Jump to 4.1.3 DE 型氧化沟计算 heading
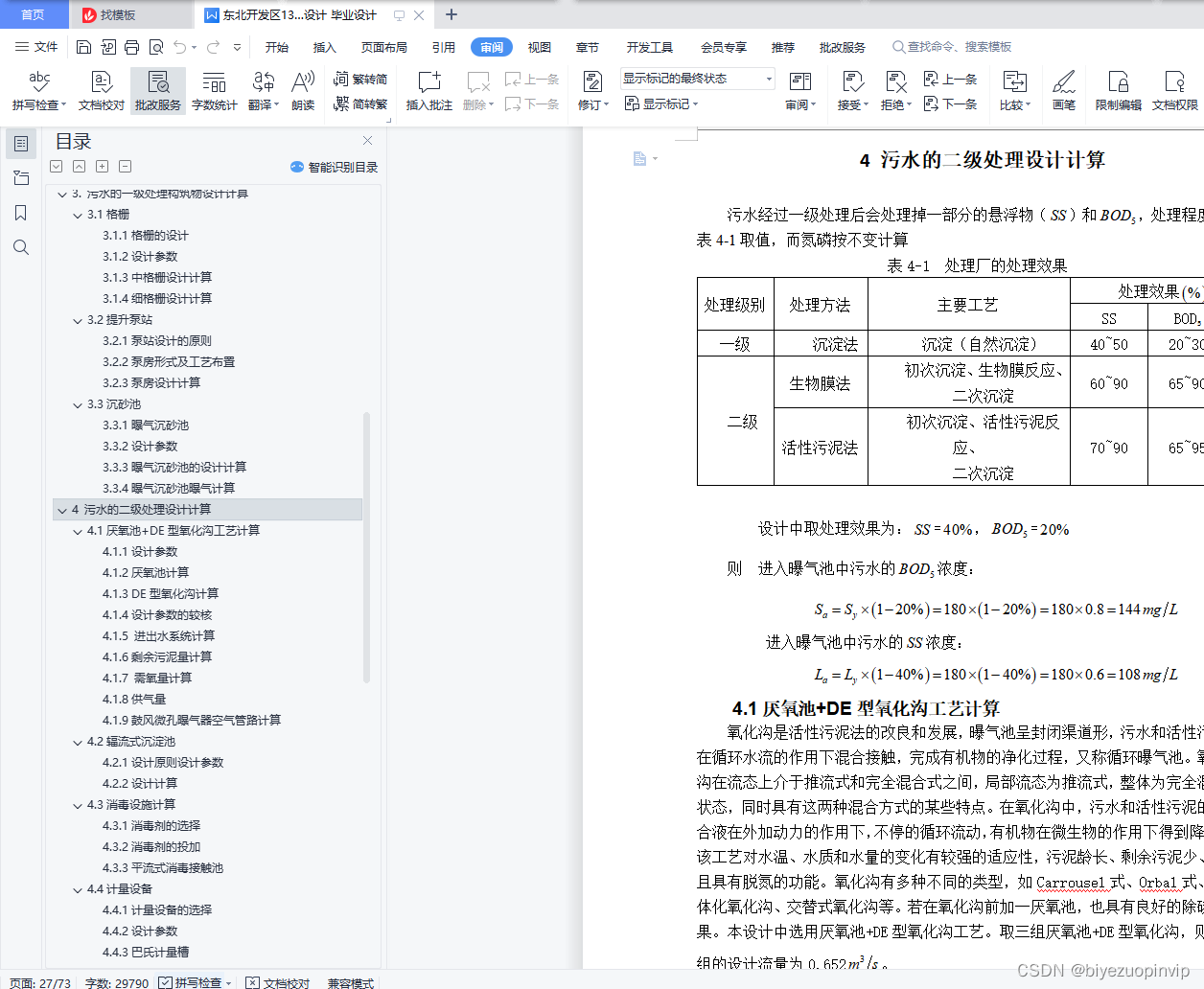Viewport: 1204px width, 989px height. (x=160, y=594)
